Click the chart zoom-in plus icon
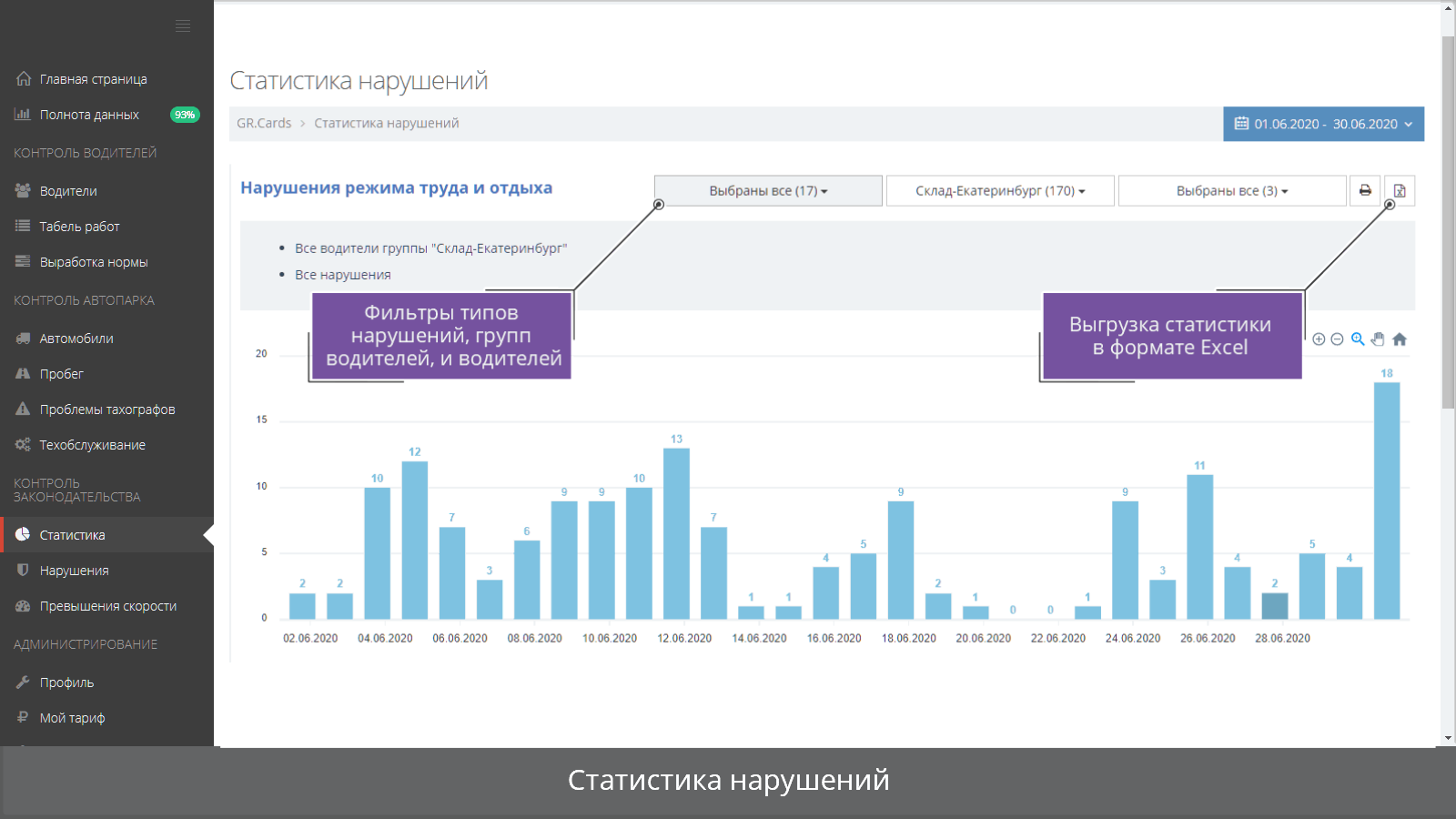 click(1319, 339)
